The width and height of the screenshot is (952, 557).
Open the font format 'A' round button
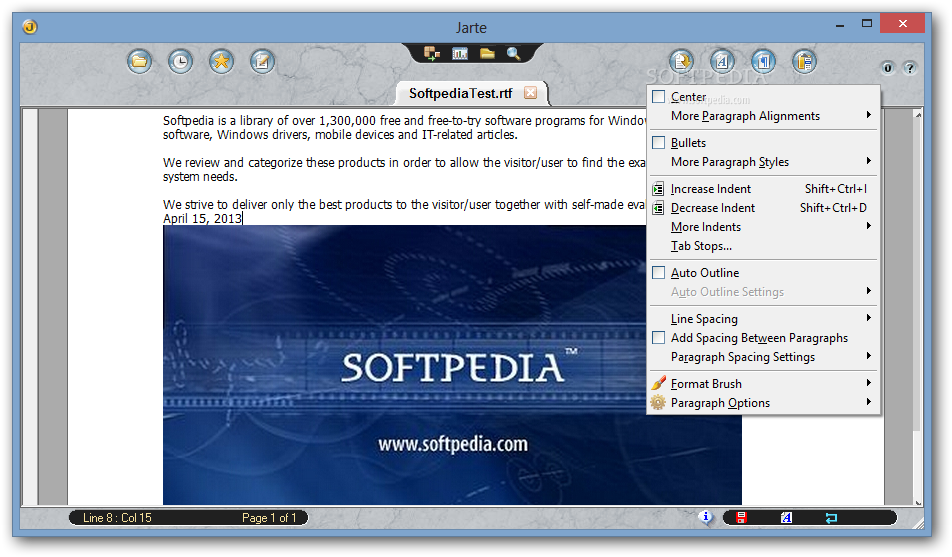(x=722, y=61)
